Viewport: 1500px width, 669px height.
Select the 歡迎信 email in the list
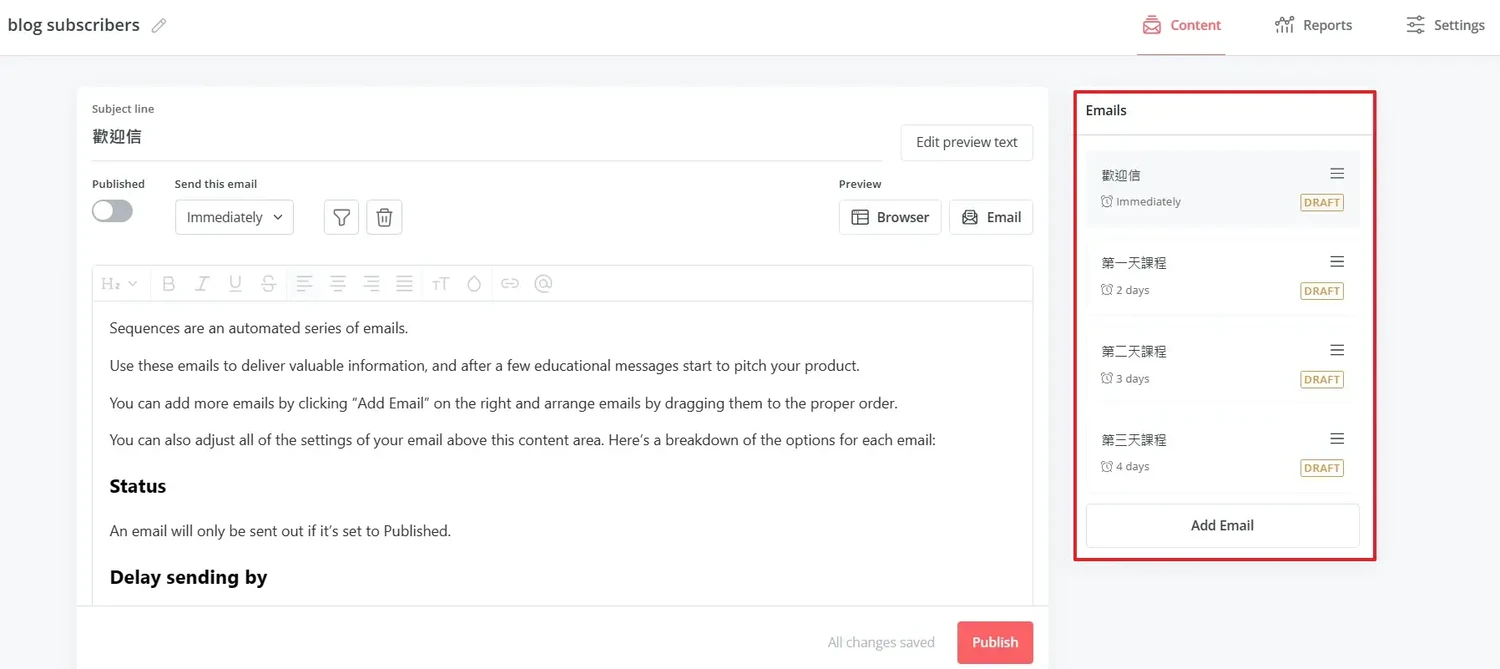[x=1222, y=188]
